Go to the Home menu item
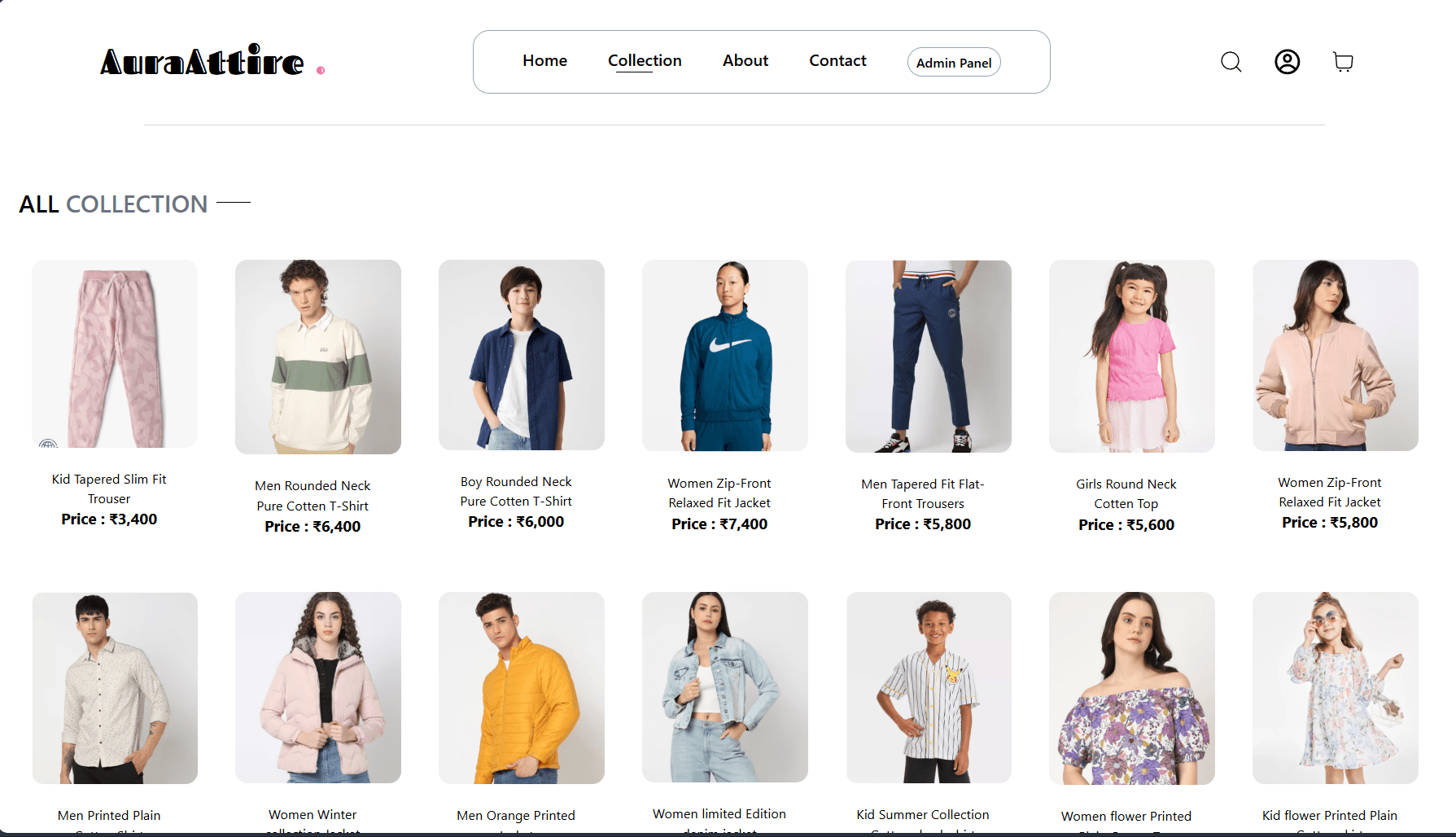This screenshot has height=837, width=1456. point(544,61)
